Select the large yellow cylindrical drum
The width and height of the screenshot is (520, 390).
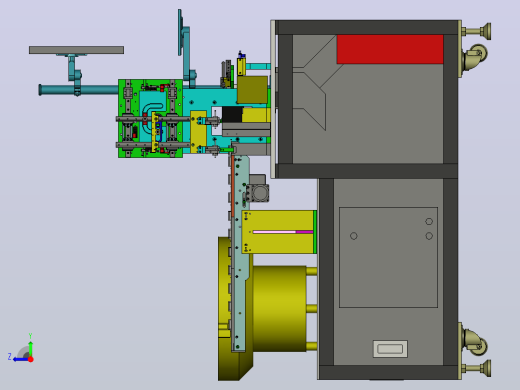point(279,308)
